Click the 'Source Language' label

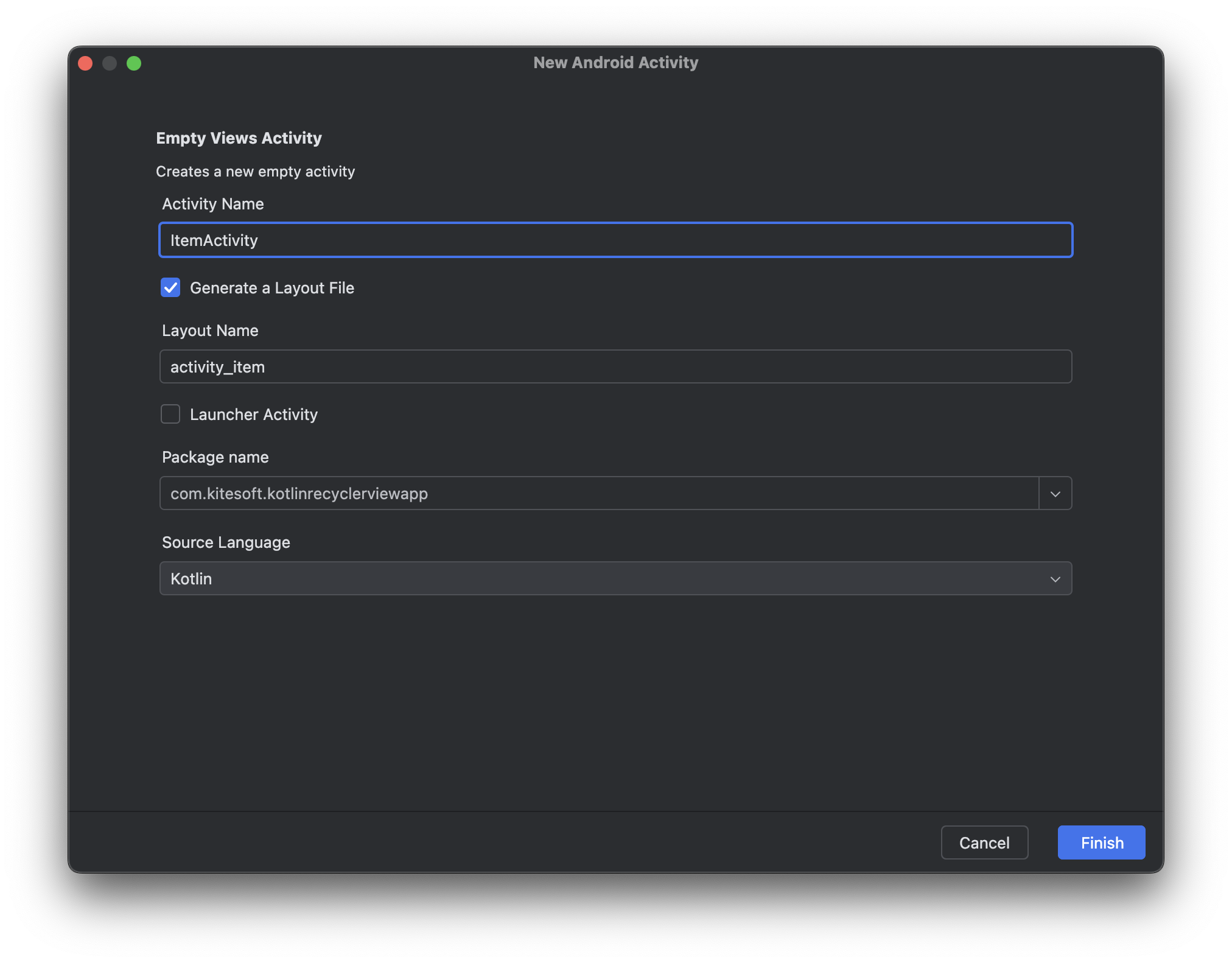pyautogui.click(x=226, y=542)
